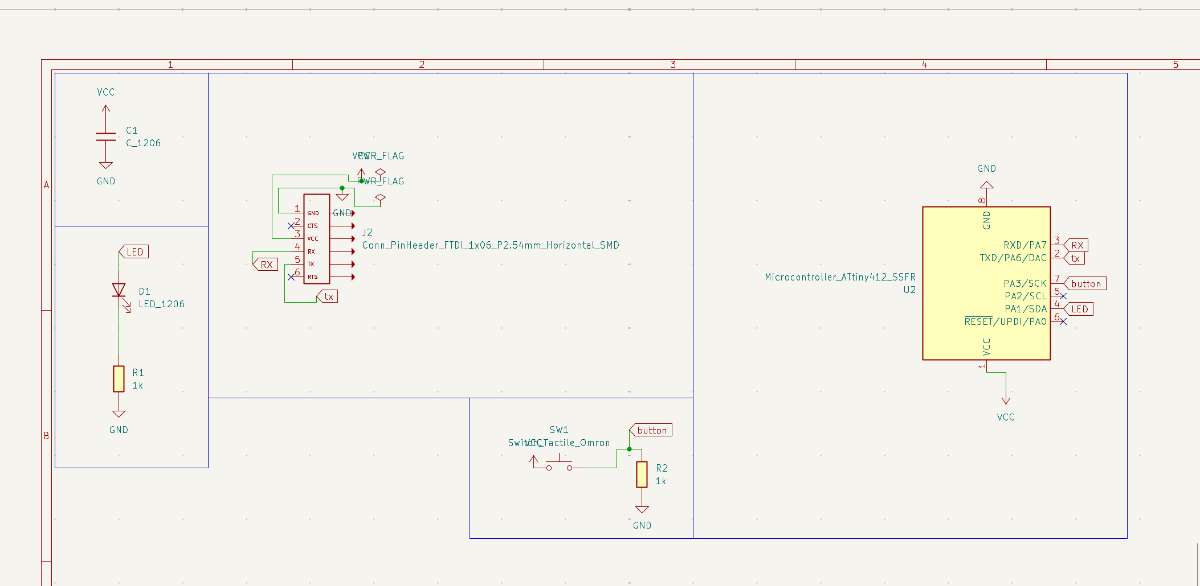Select the LED label at U2 pin 4
The image size is (1200, 586).
1078,309
